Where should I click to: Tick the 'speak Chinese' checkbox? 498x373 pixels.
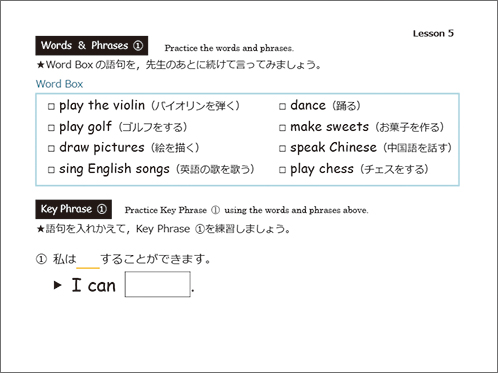pyautogui.click(x=282, y=148)
